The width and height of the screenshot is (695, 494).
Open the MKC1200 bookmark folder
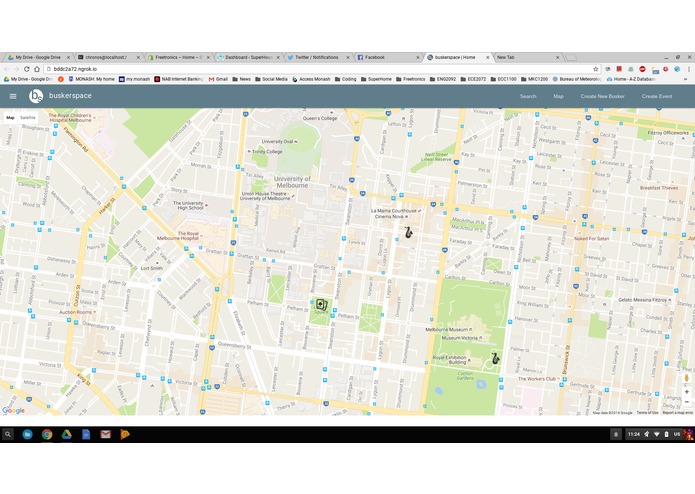coord(535,79)
